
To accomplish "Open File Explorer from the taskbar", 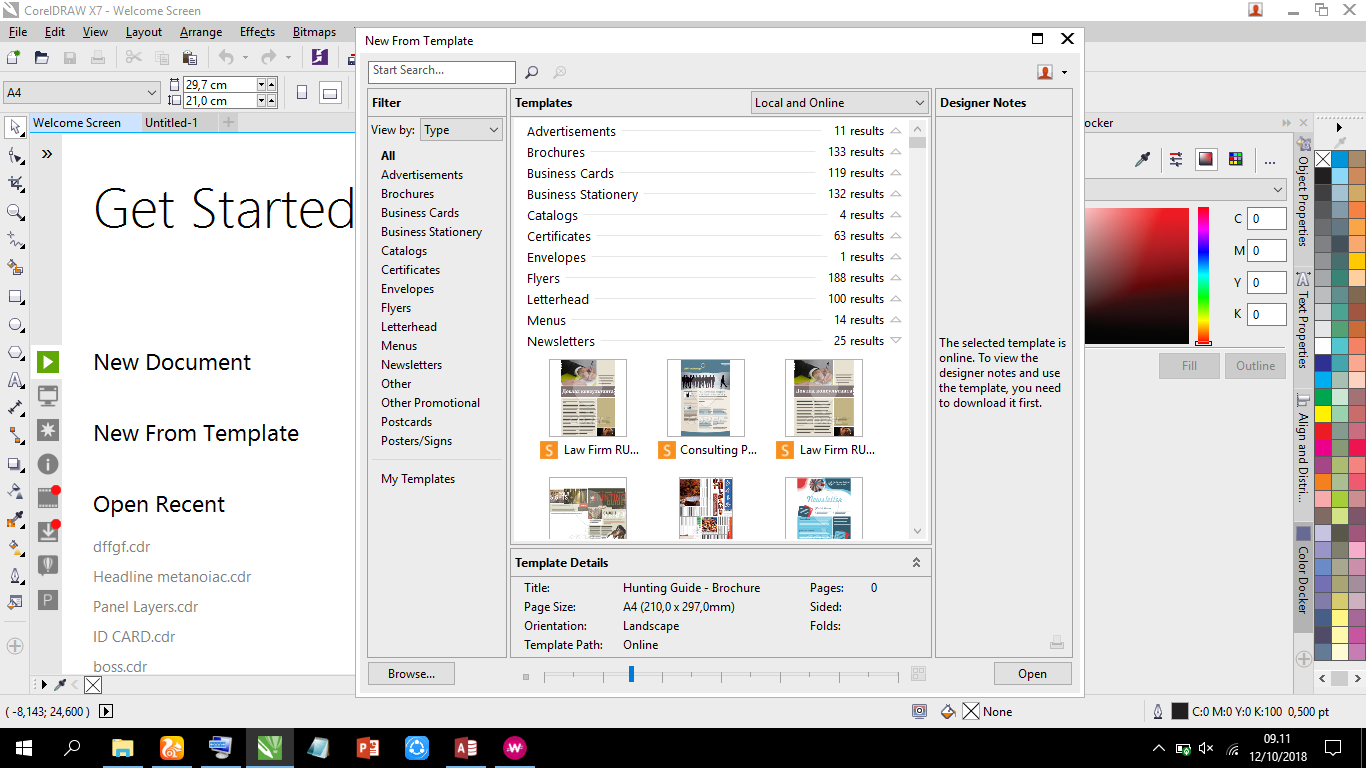I will tap(123, 748).
